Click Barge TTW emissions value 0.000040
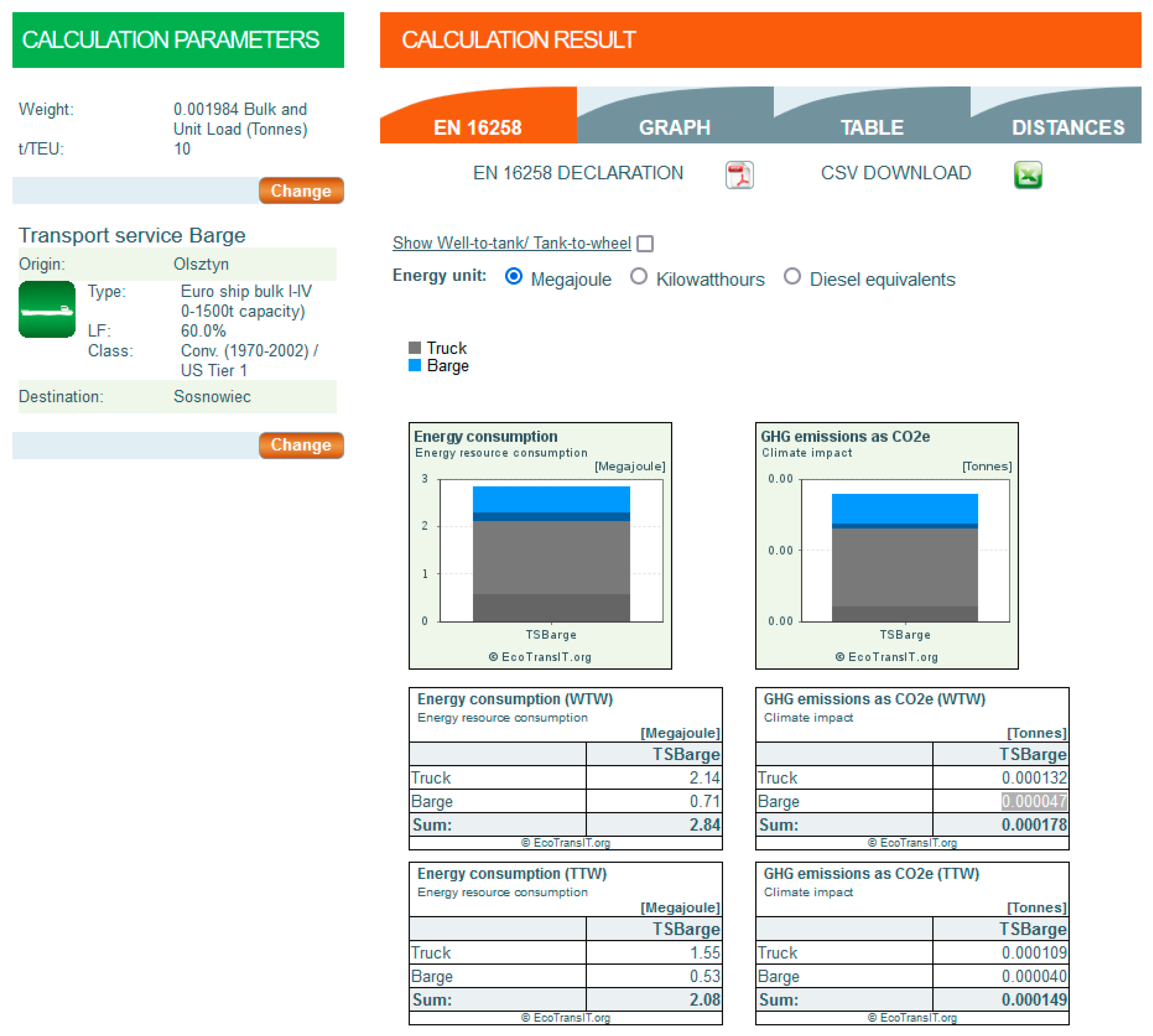Image resolution: width=1153 pixels, height=1036 pixels. (1034, 976)
